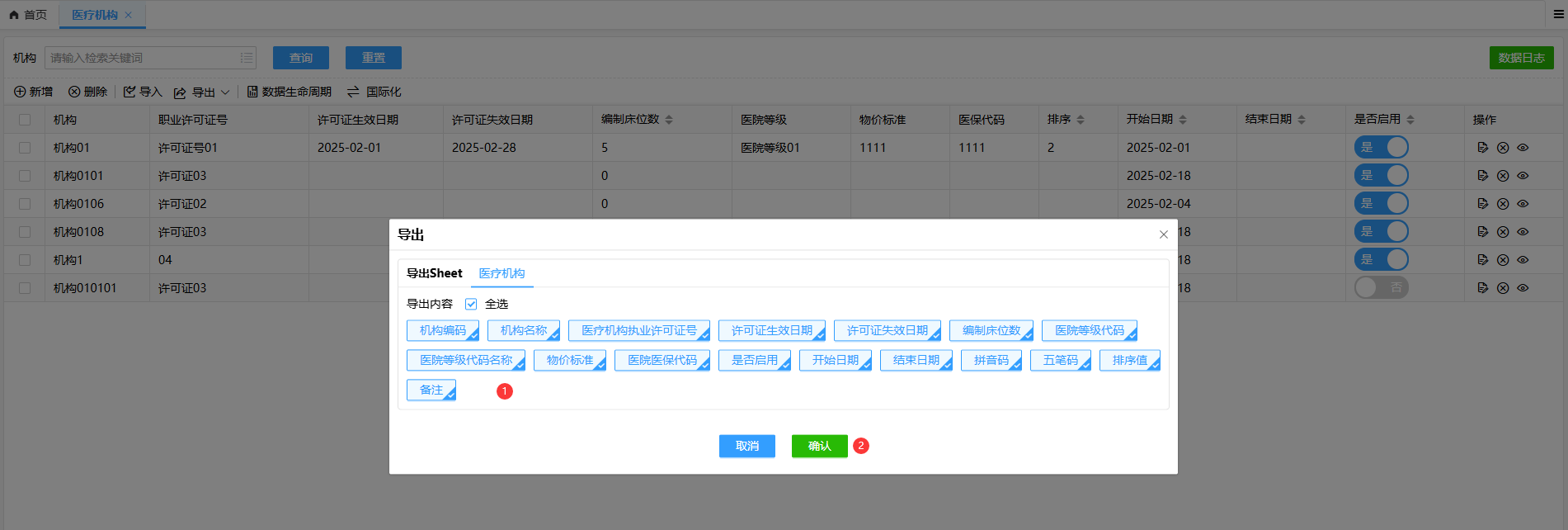Uncheck the 全选 checkbox
This screenshot has height=530, width=1568.
471,304
